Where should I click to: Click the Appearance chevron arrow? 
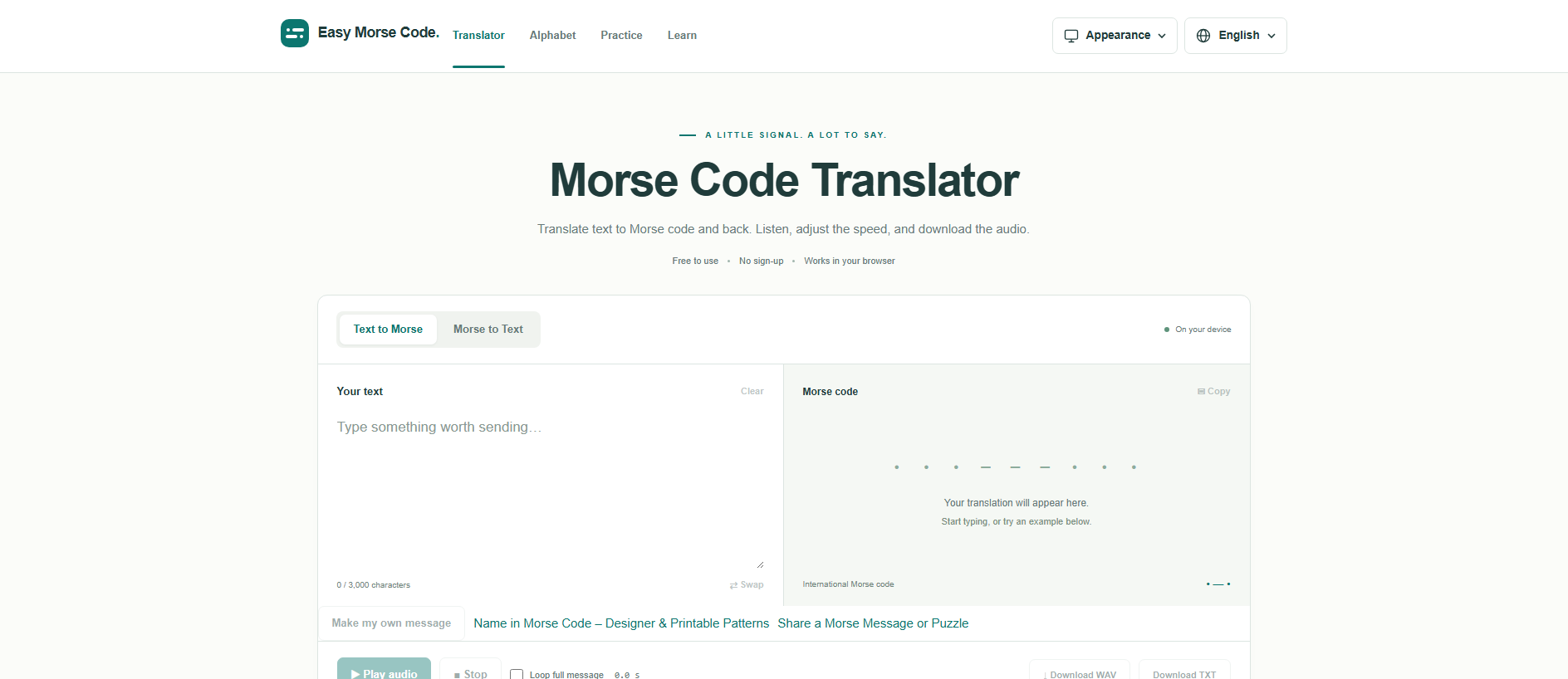click(1162, 36)
